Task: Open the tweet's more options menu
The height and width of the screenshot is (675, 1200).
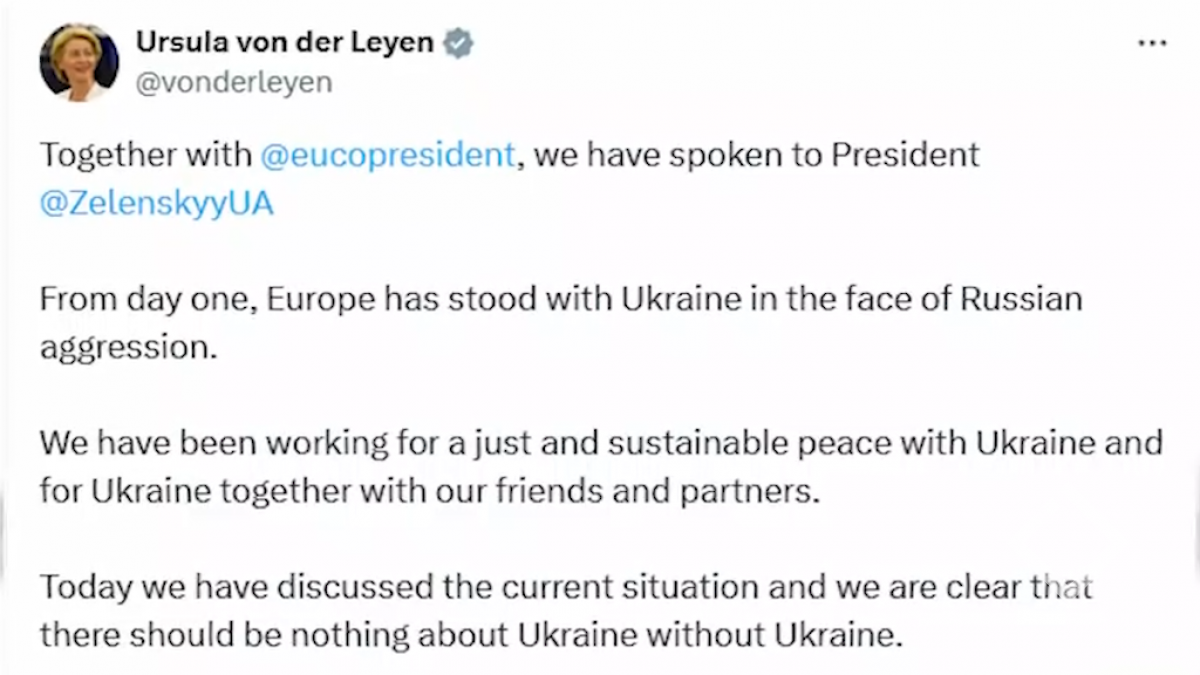Action: tap(1152, 44)
